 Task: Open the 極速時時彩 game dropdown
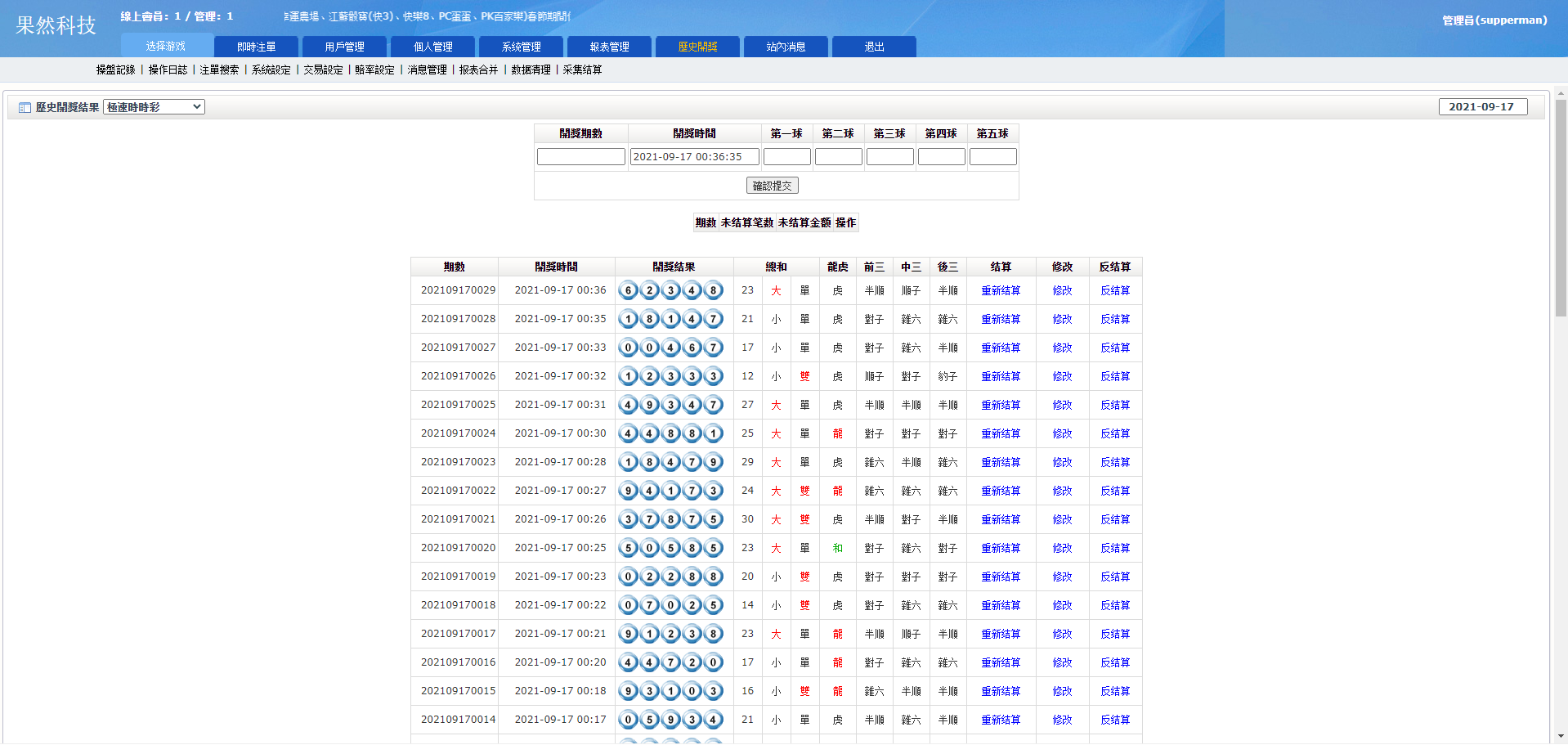(x=154, y=107)
